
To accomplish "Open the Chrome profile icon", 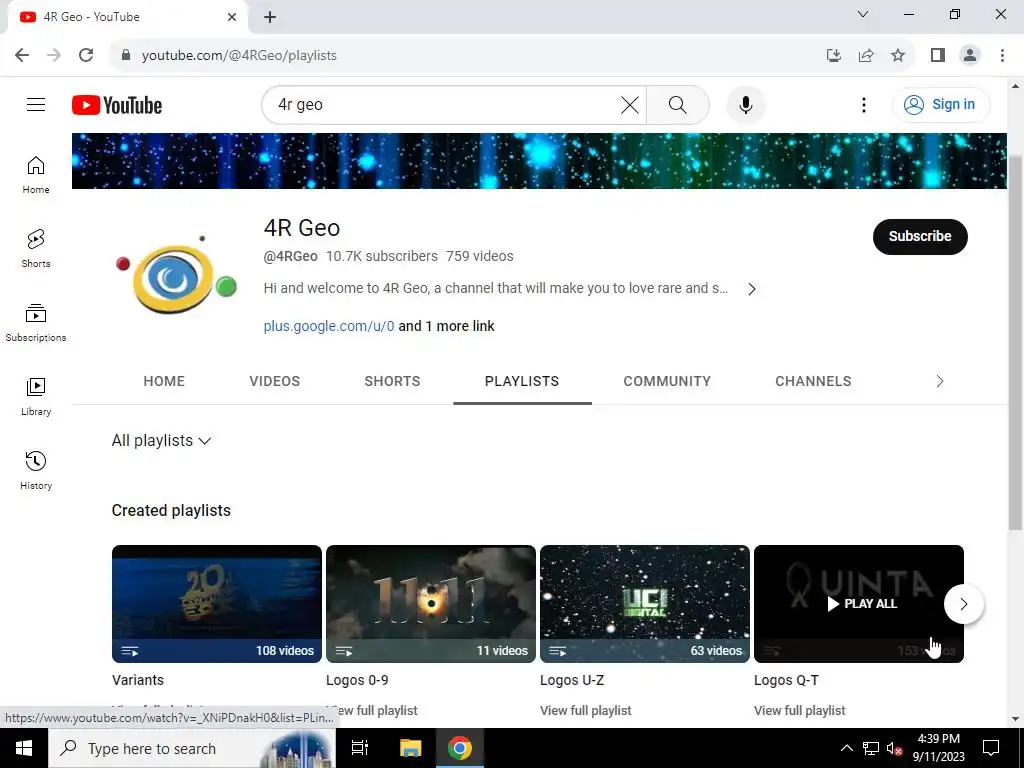I will tap(970, 55).
